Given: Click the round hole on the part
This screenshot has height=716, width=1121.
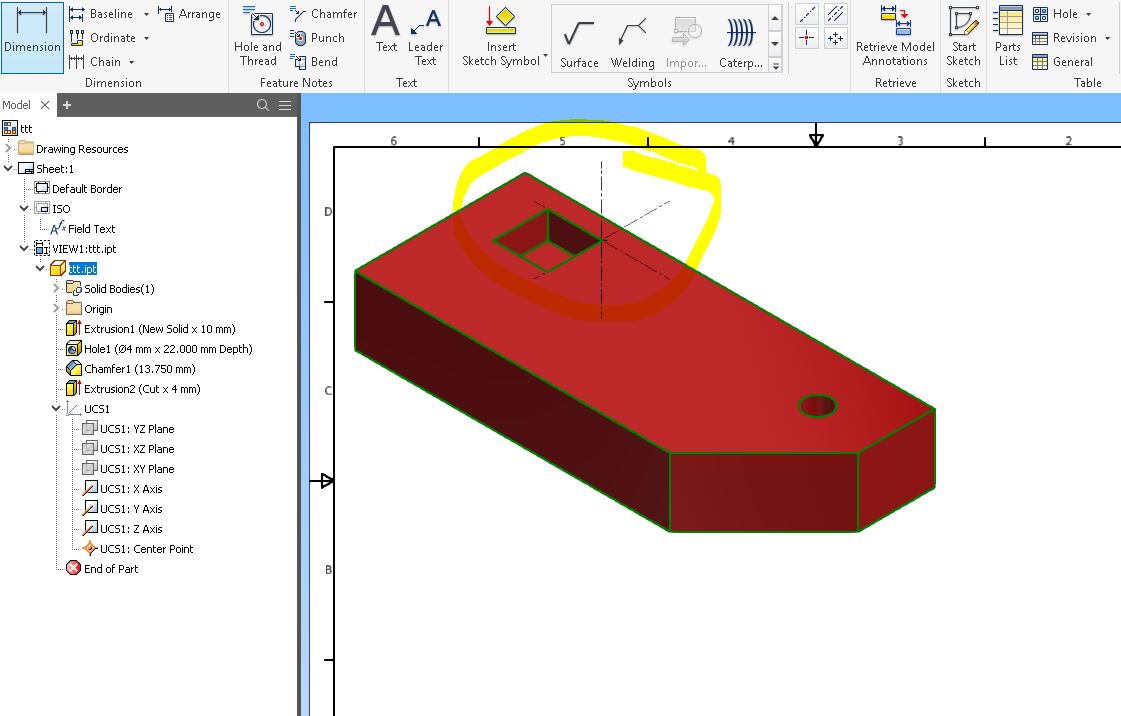Looking at the screenshot, I should click(x=817, y=406).
